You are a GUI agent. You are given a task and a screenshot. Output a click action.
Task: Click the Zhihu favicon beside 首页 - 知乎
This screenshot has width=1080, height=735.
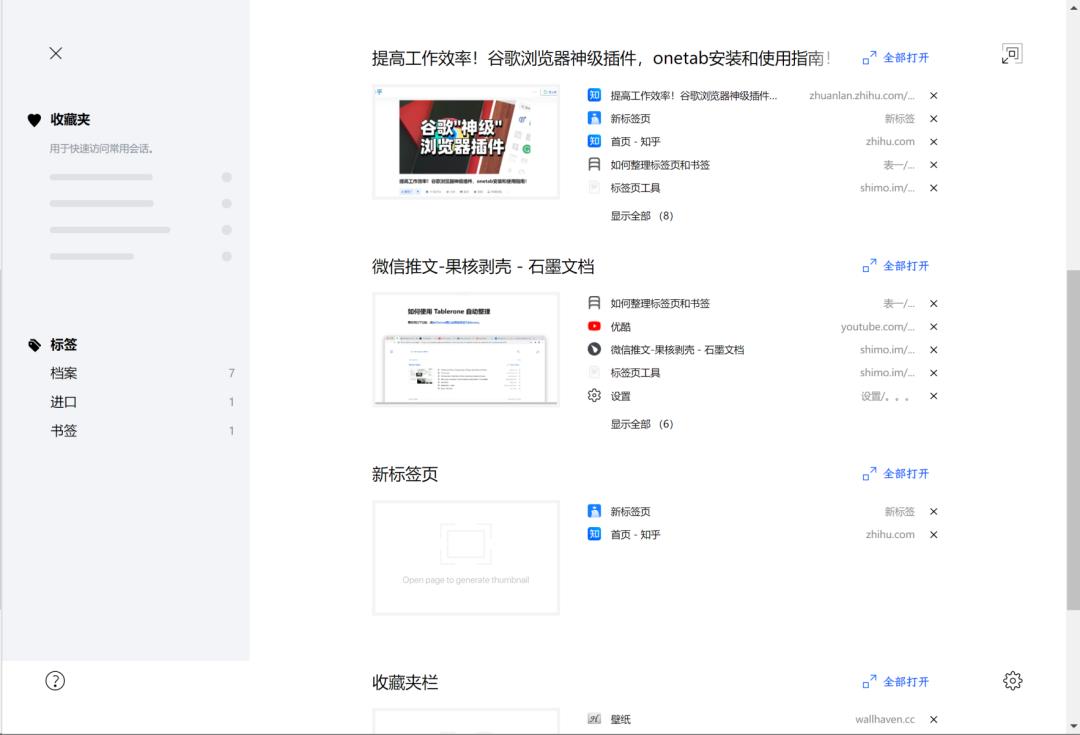coord(592,141)
